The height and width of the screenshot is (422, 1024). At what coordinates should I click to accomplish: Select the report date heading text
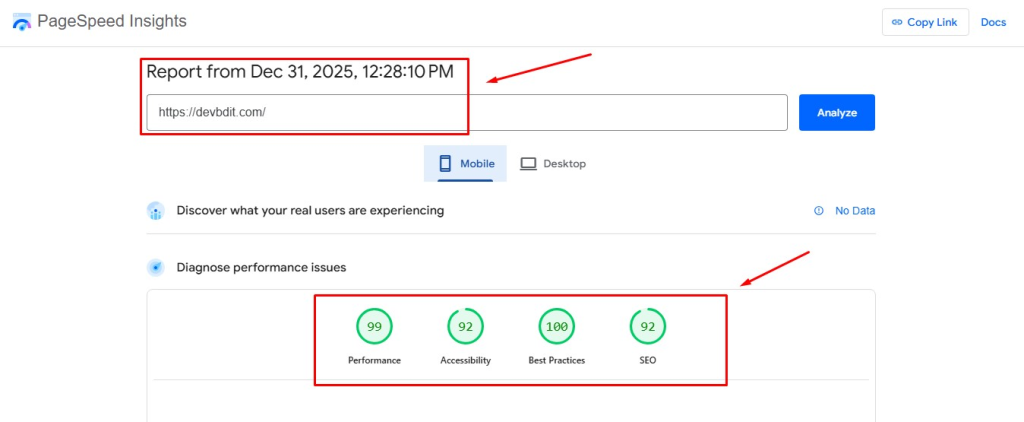[300, 72]
